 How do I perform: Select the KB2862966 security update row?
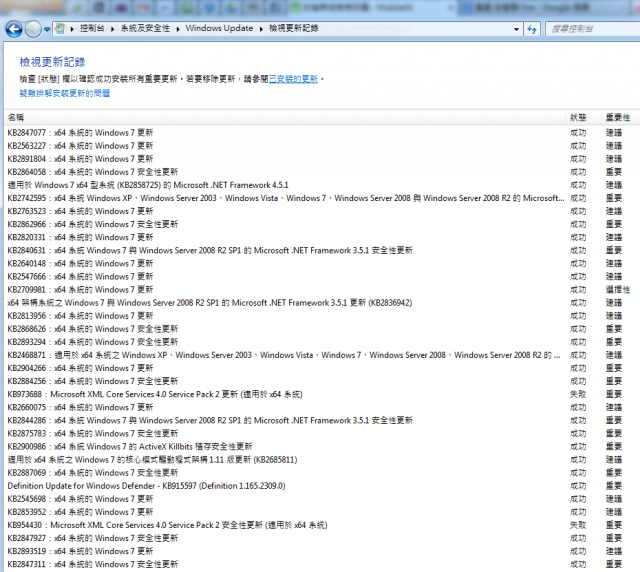coord(320,224)
